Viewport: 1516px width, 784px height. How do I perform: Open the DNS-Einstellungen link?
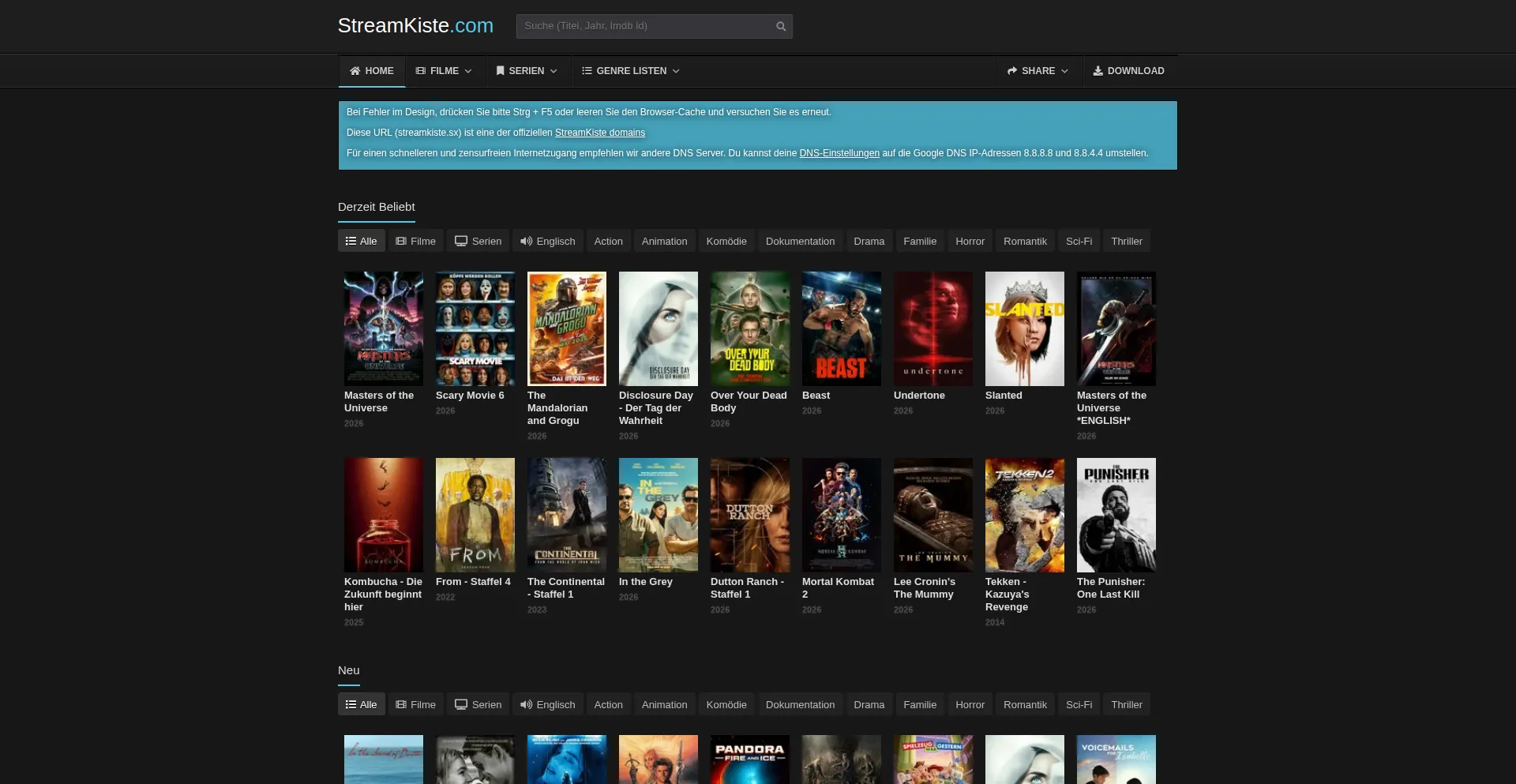[x=839, y=153]
